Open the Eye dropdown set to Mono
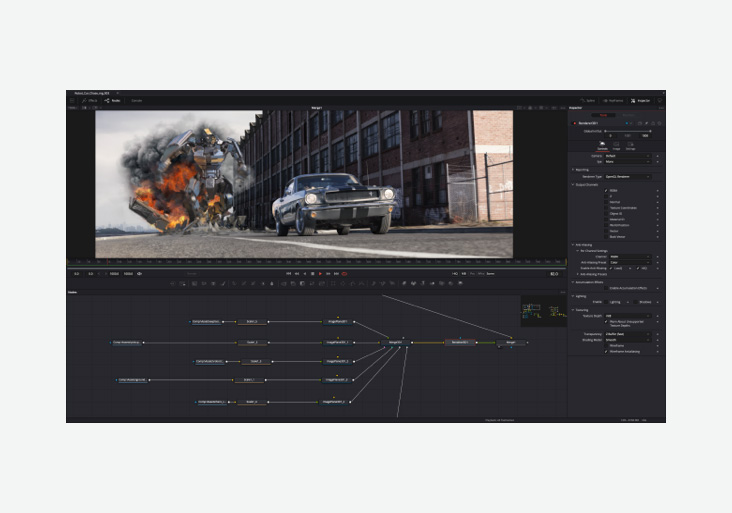This screenshot has height=513, width=732. point(628,162)
